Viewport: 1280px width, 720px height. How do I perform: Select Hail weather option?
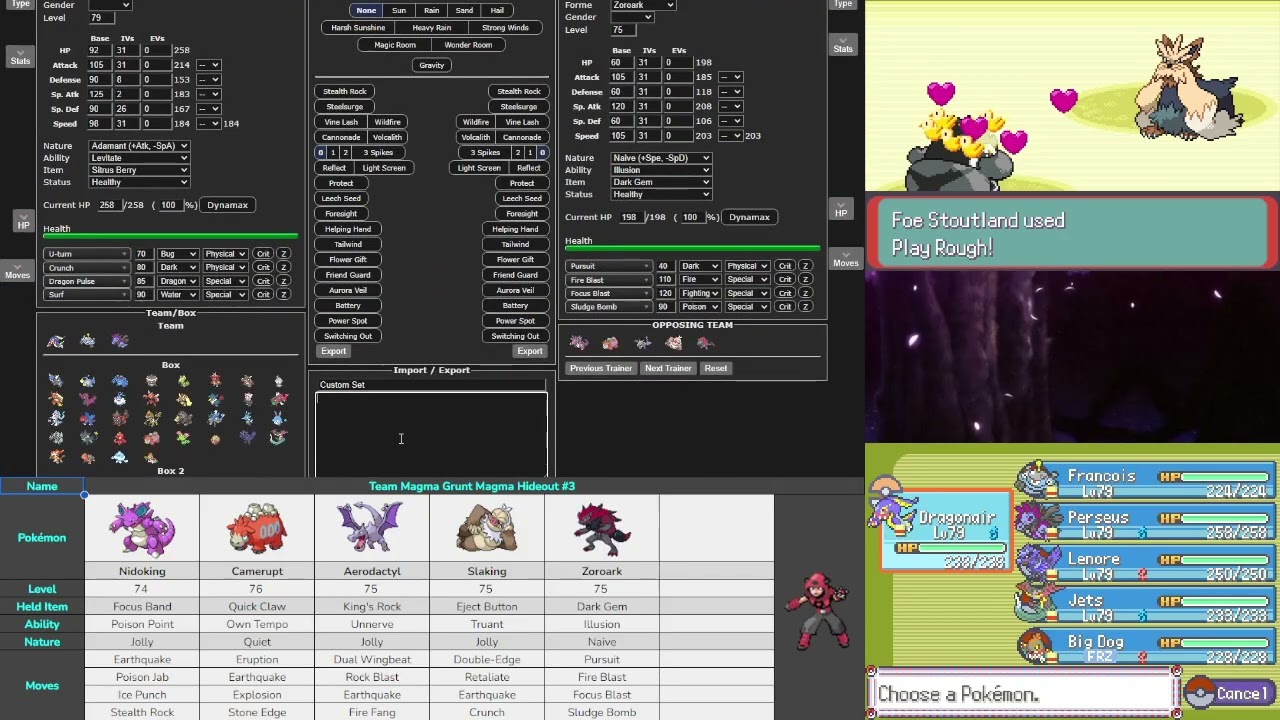497,10
